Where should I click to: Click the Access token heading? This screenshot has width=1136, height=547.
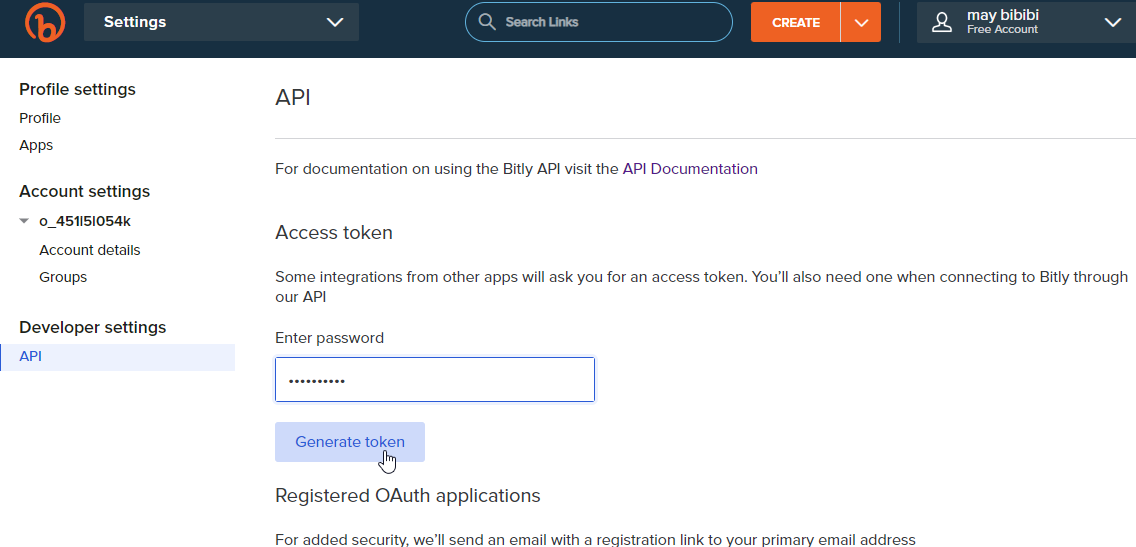(x=334, y=233)
